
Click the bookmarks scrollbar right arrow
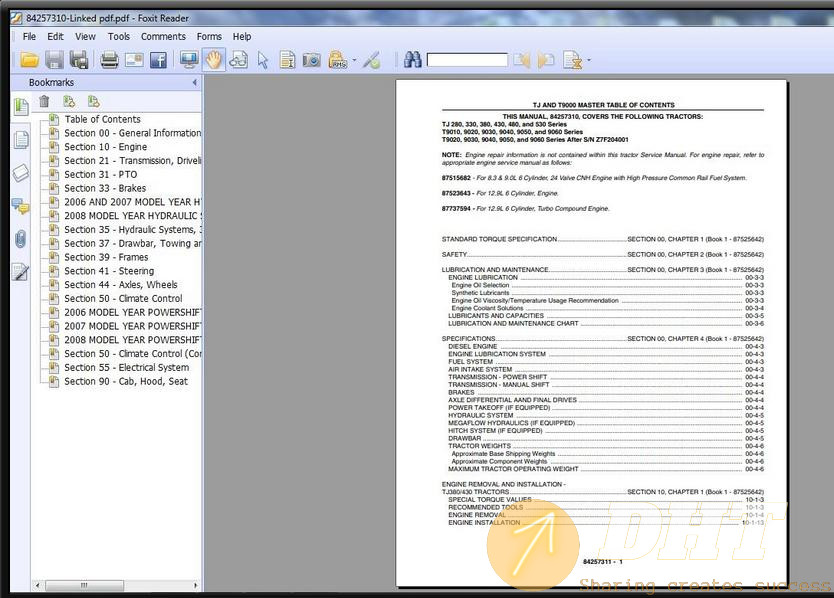tap(196, 585)
